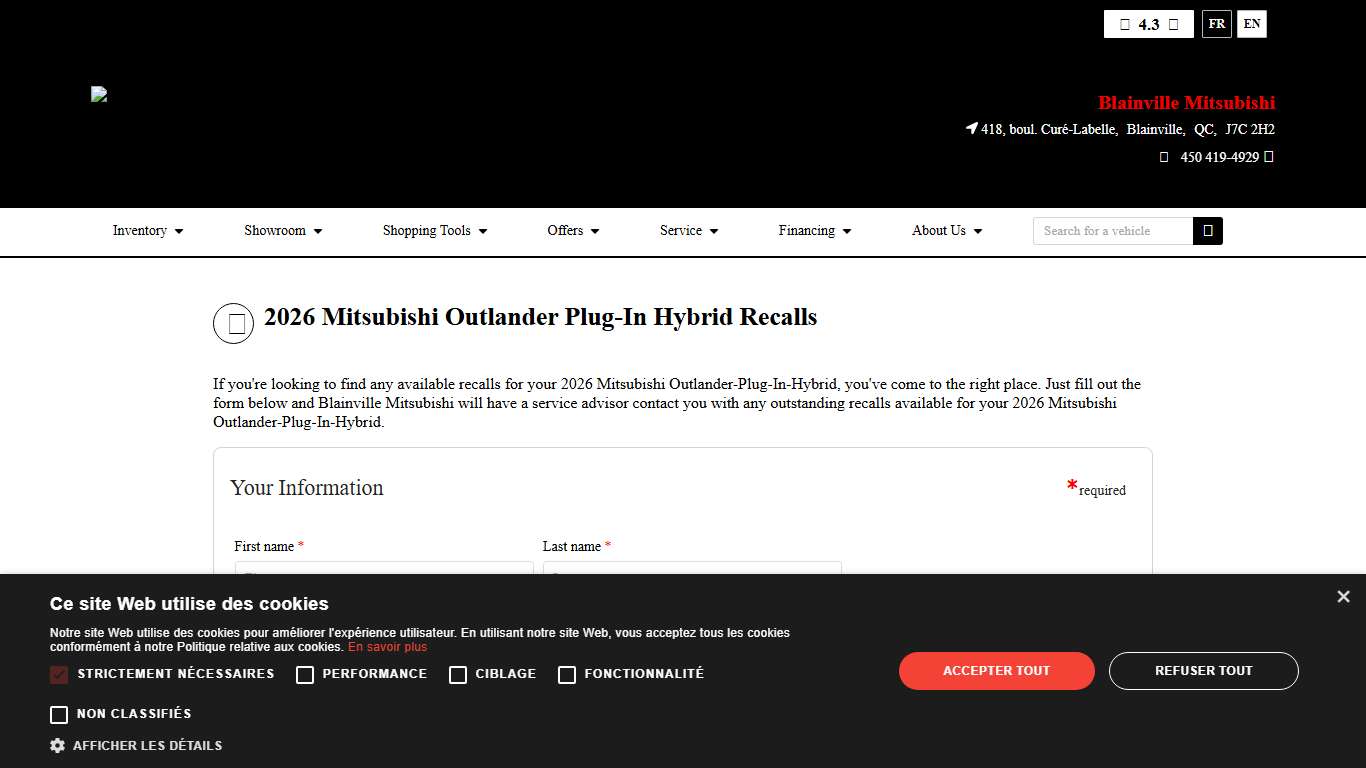Click the icon left of the 4.3 rating
This screenshot has width=1366, height=768.
tap(1125, 24)
